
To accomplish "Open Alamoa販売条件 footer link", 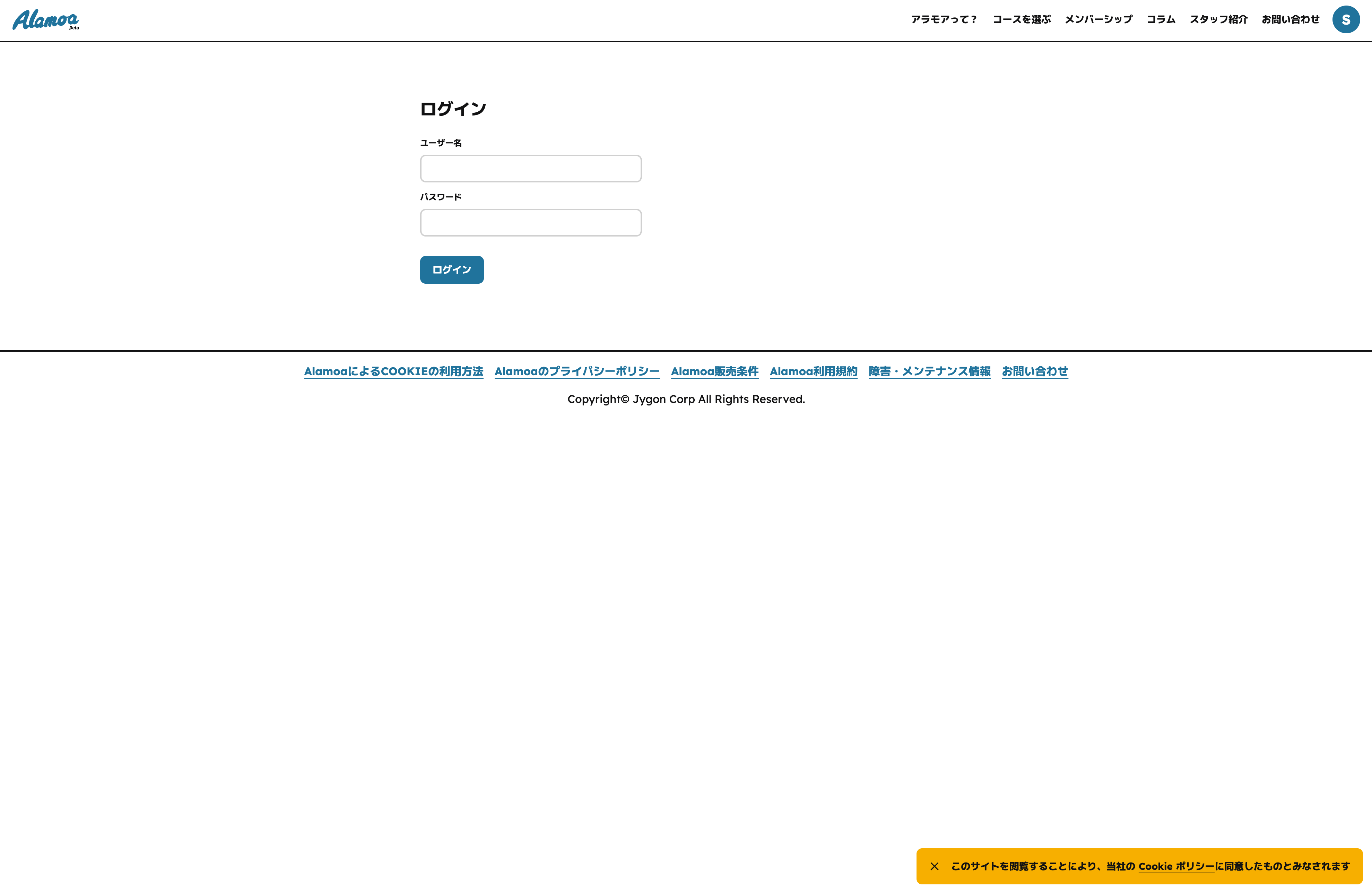I will point(714,371).
